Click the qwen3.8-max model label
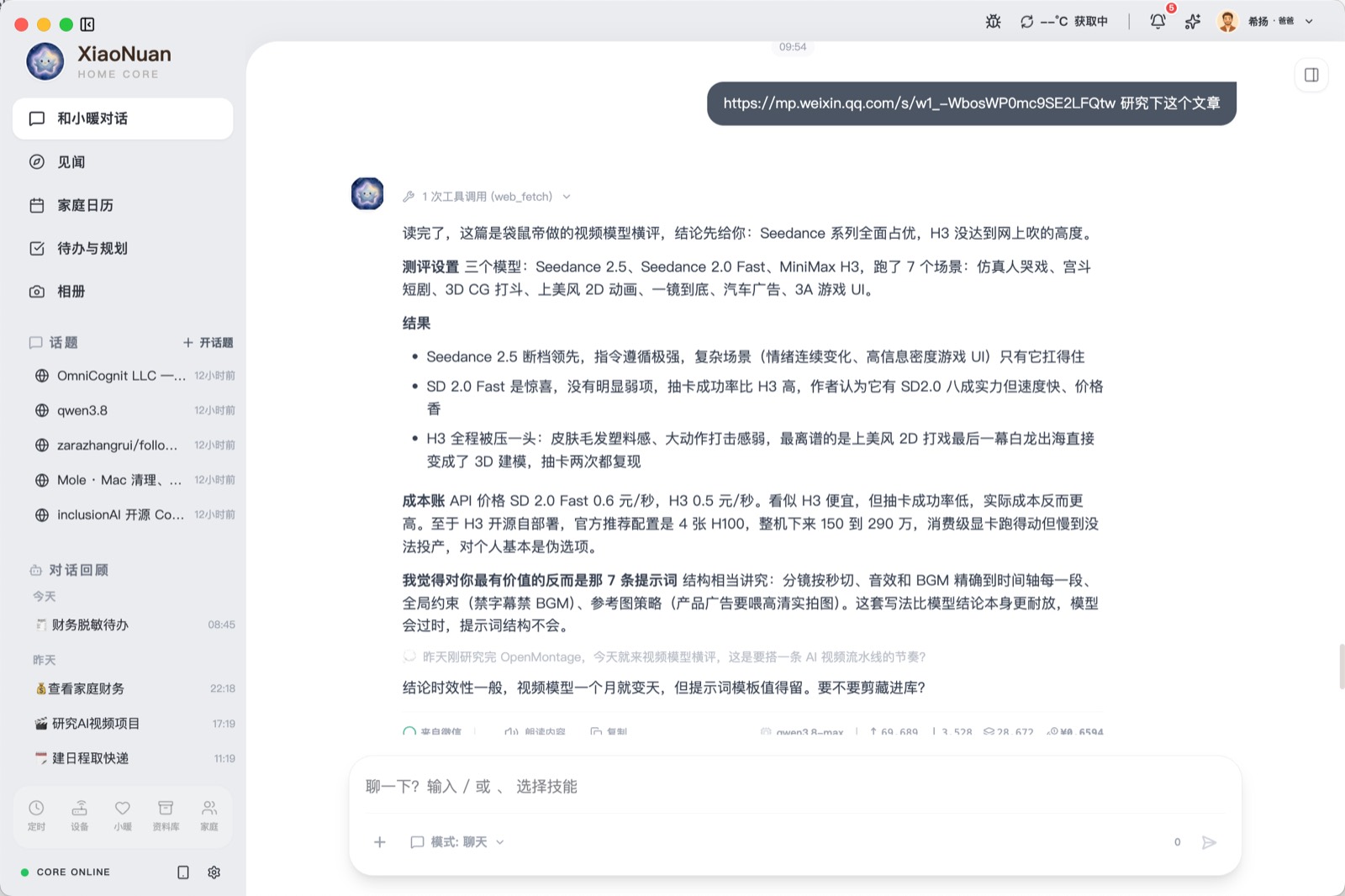1345x896 pixels. point(802,732)
